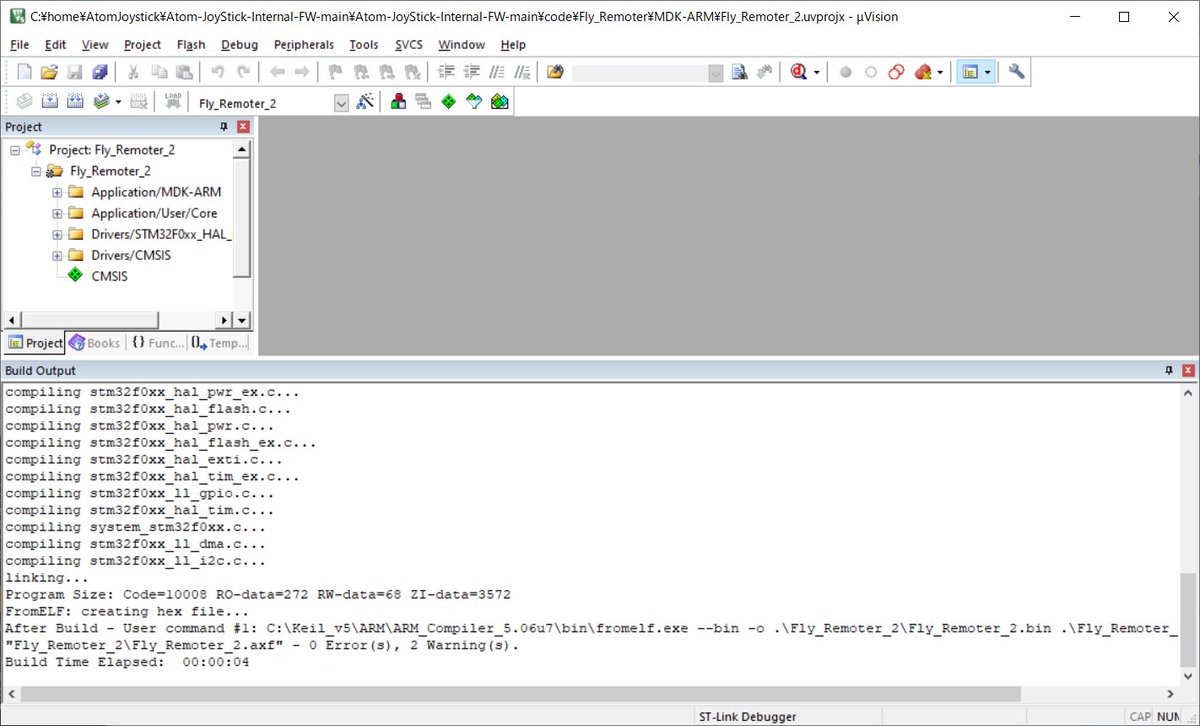Click the ST-Link Debugger status bar entry
The width and height of the screenshot is (1200, 726).
(x=747, y=717)
